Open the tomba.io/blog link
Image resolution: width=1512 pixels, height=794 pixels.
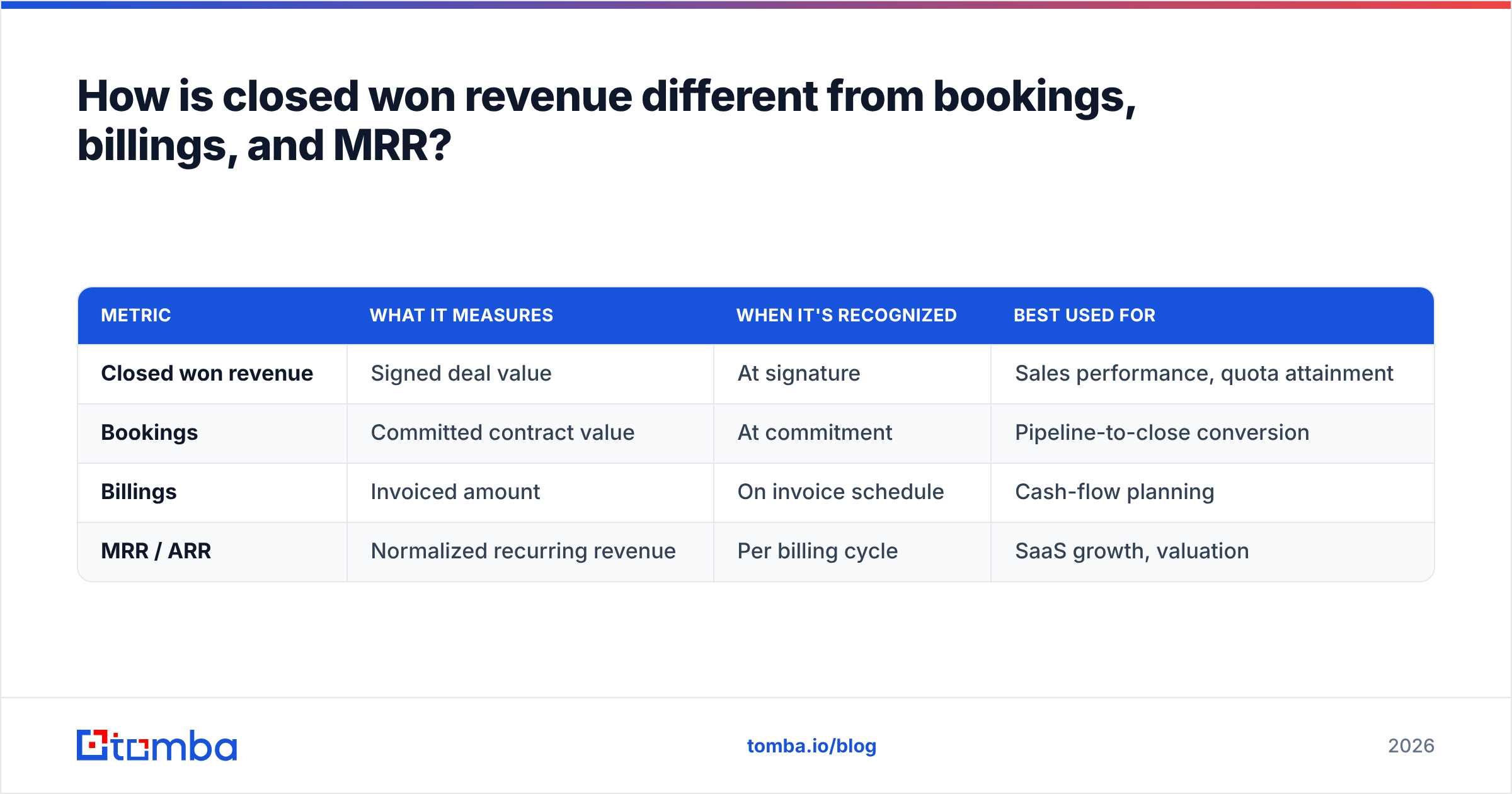811,746
